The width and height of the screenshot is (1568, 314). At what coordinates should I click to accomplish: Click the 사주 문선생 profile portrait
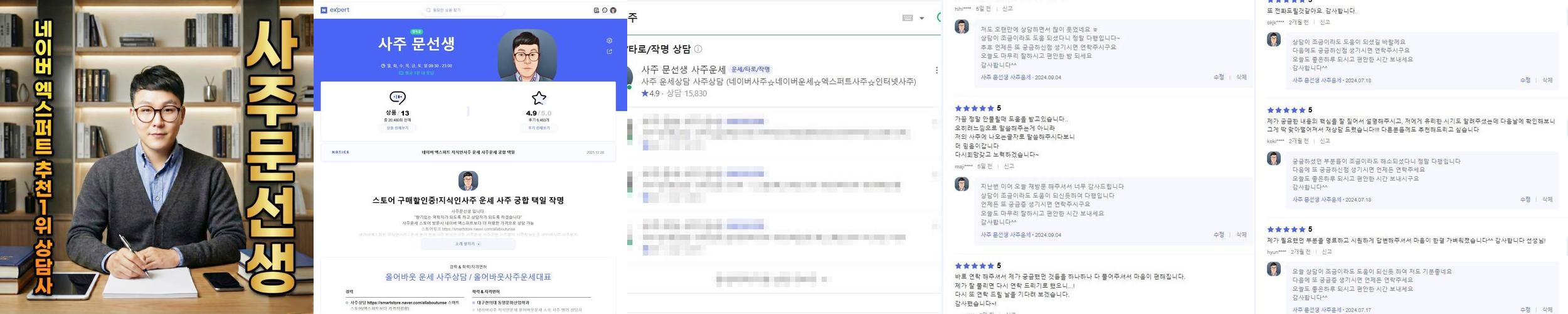click(527, 55)
